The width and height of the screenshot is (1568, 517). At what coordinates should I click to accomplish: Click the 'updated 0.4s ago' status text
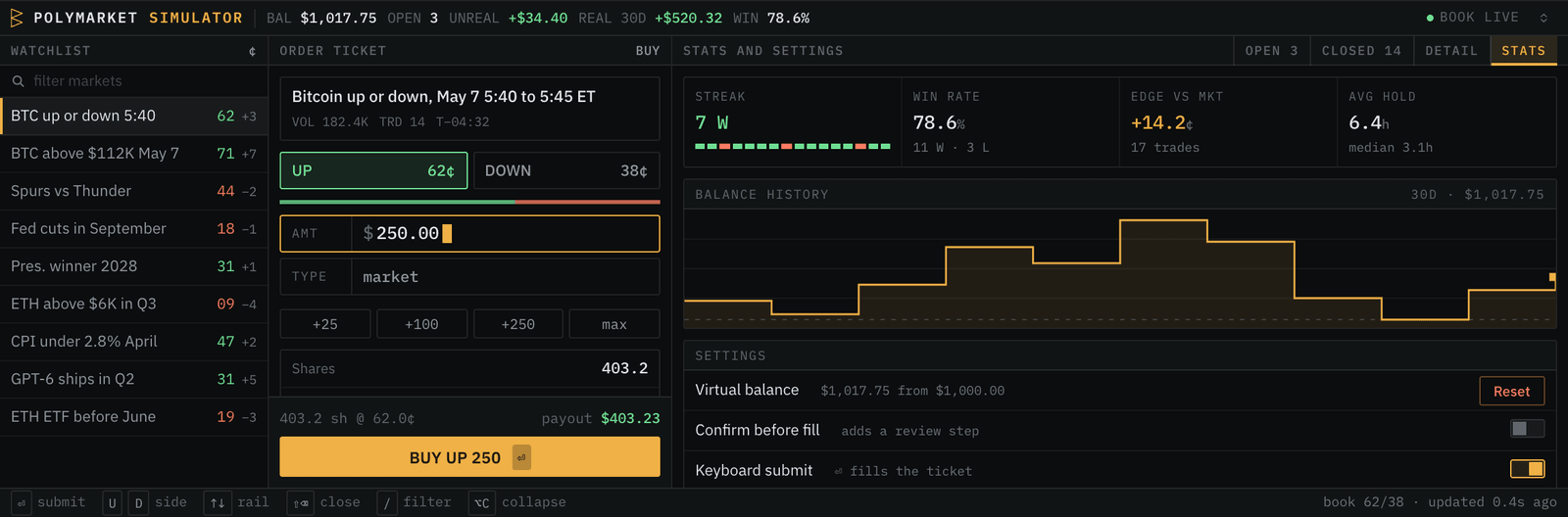pyautogui.click(x=1492, y=502)
